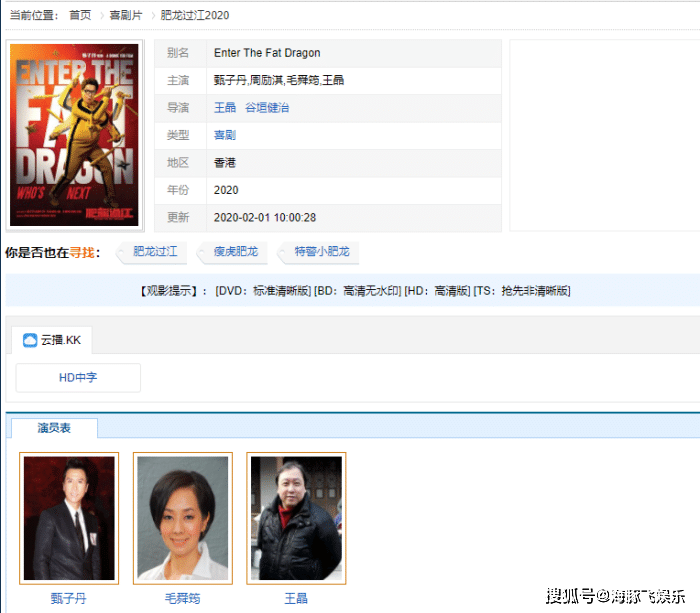Select the director link 王晶
The width and height of the screenshot is (700, 613).
225,108
